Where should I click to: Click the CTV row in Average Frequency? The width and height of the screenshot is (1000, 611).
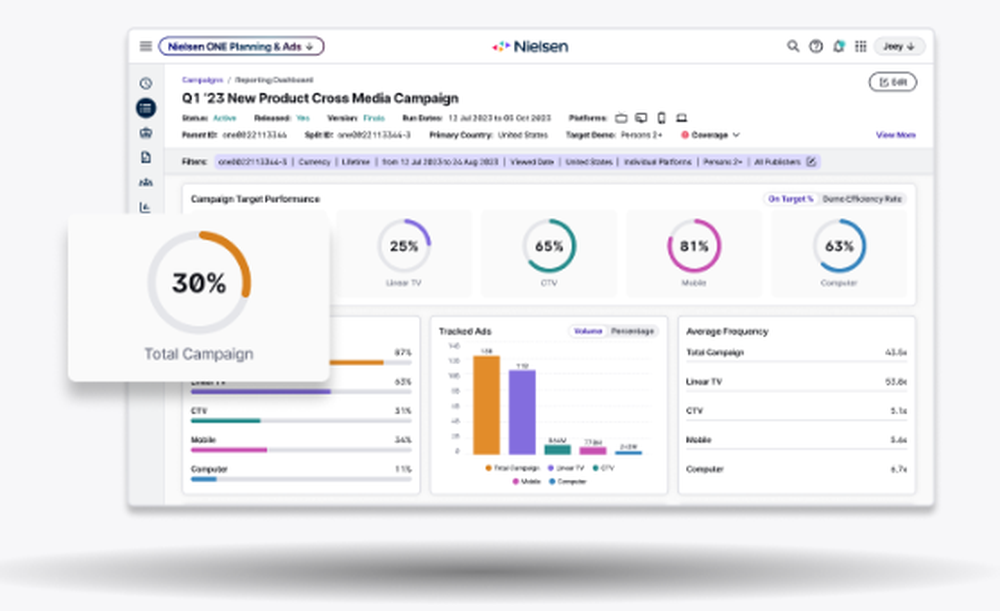pyautogui.click(x=797, y=411)
